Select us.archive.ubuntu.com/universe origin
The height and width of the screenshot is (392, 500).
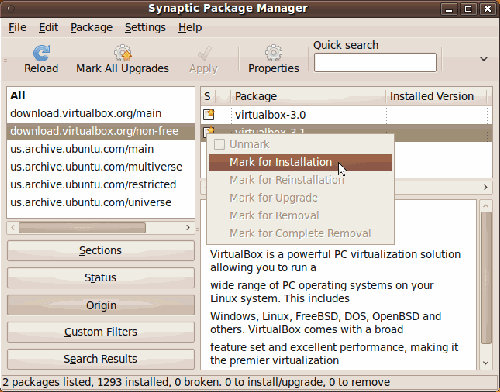[101, 202]
